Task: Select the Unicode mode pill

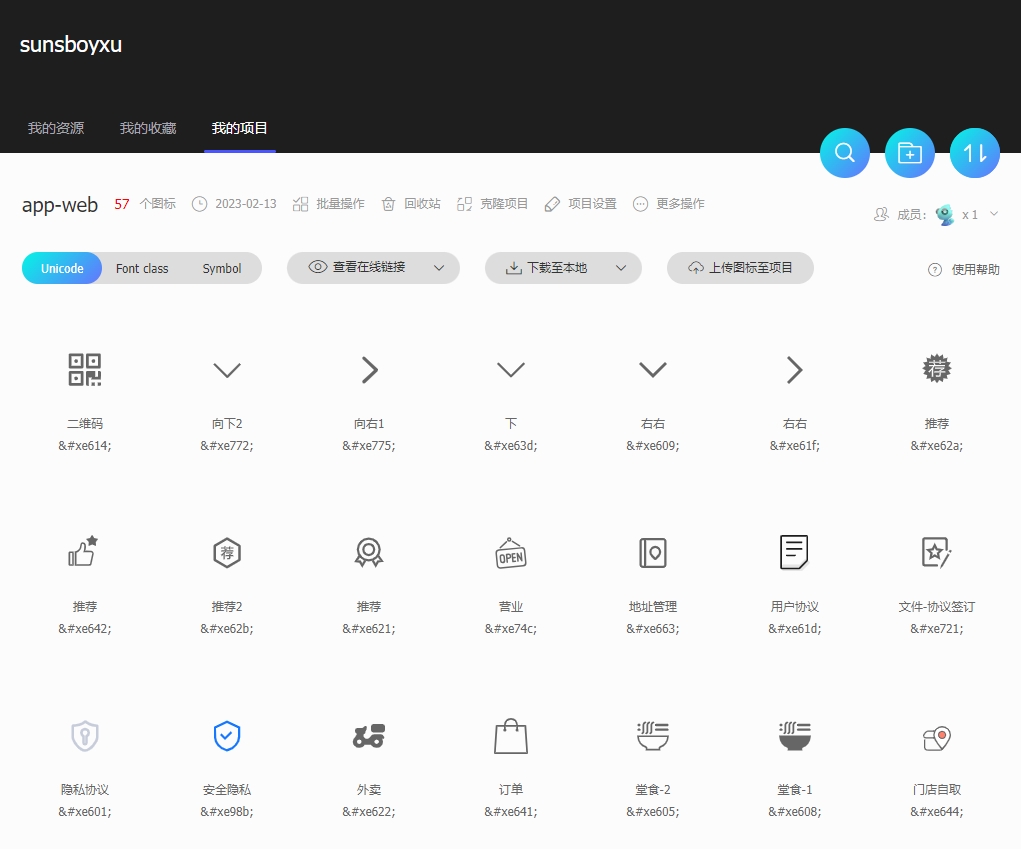Action: [x=61, y=268]
